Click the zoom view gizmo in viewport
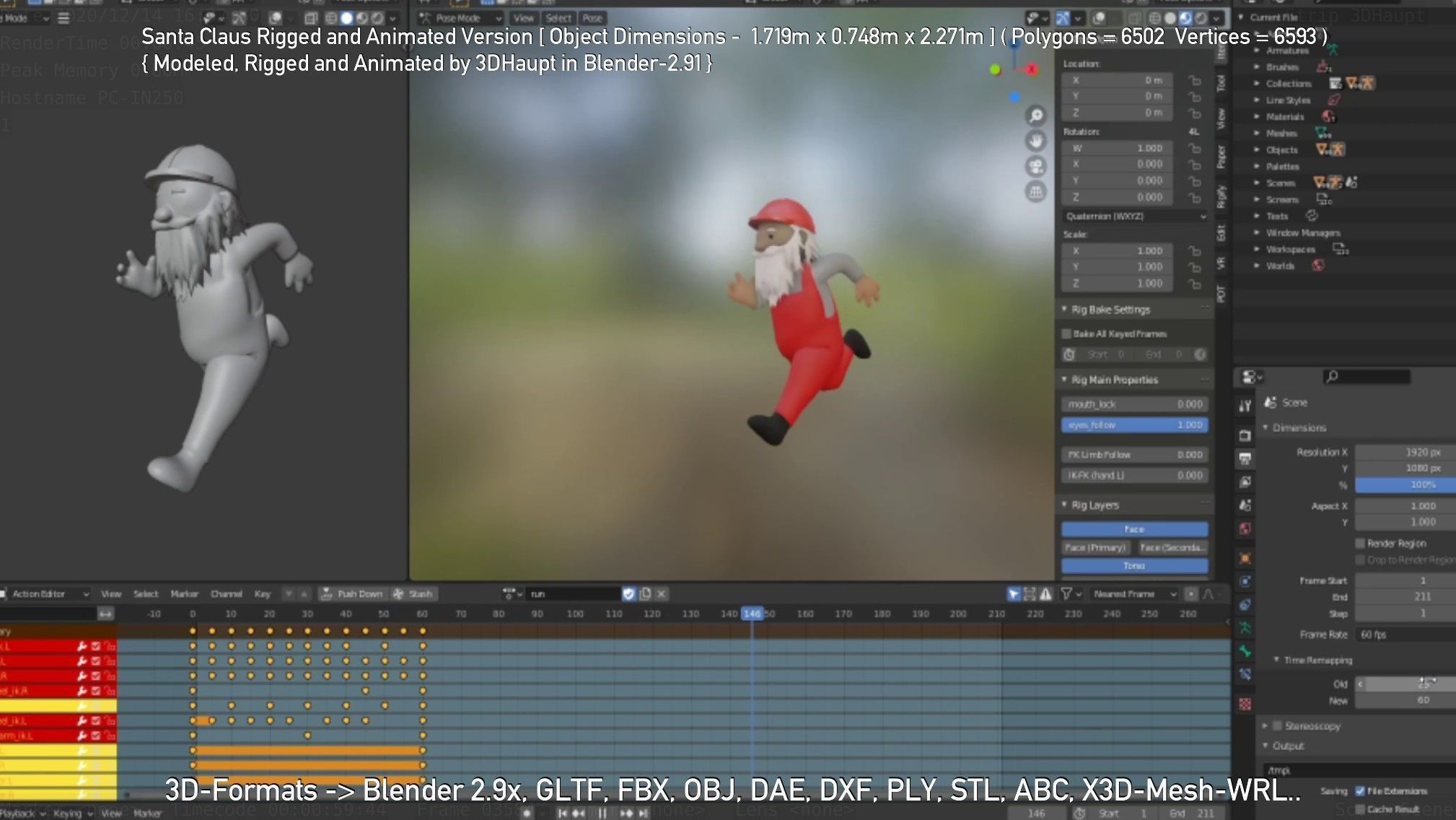 [1036, 115]
